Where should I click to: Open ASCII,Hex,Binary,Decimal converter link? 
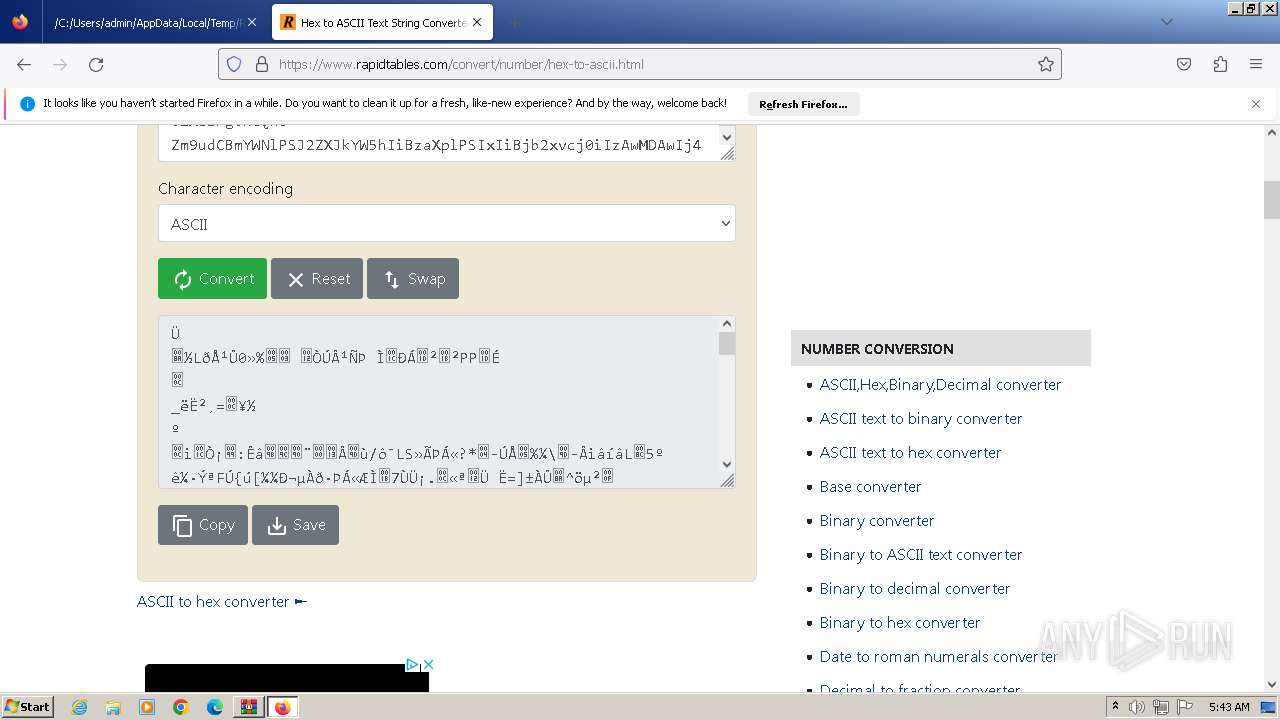[940, 384]
